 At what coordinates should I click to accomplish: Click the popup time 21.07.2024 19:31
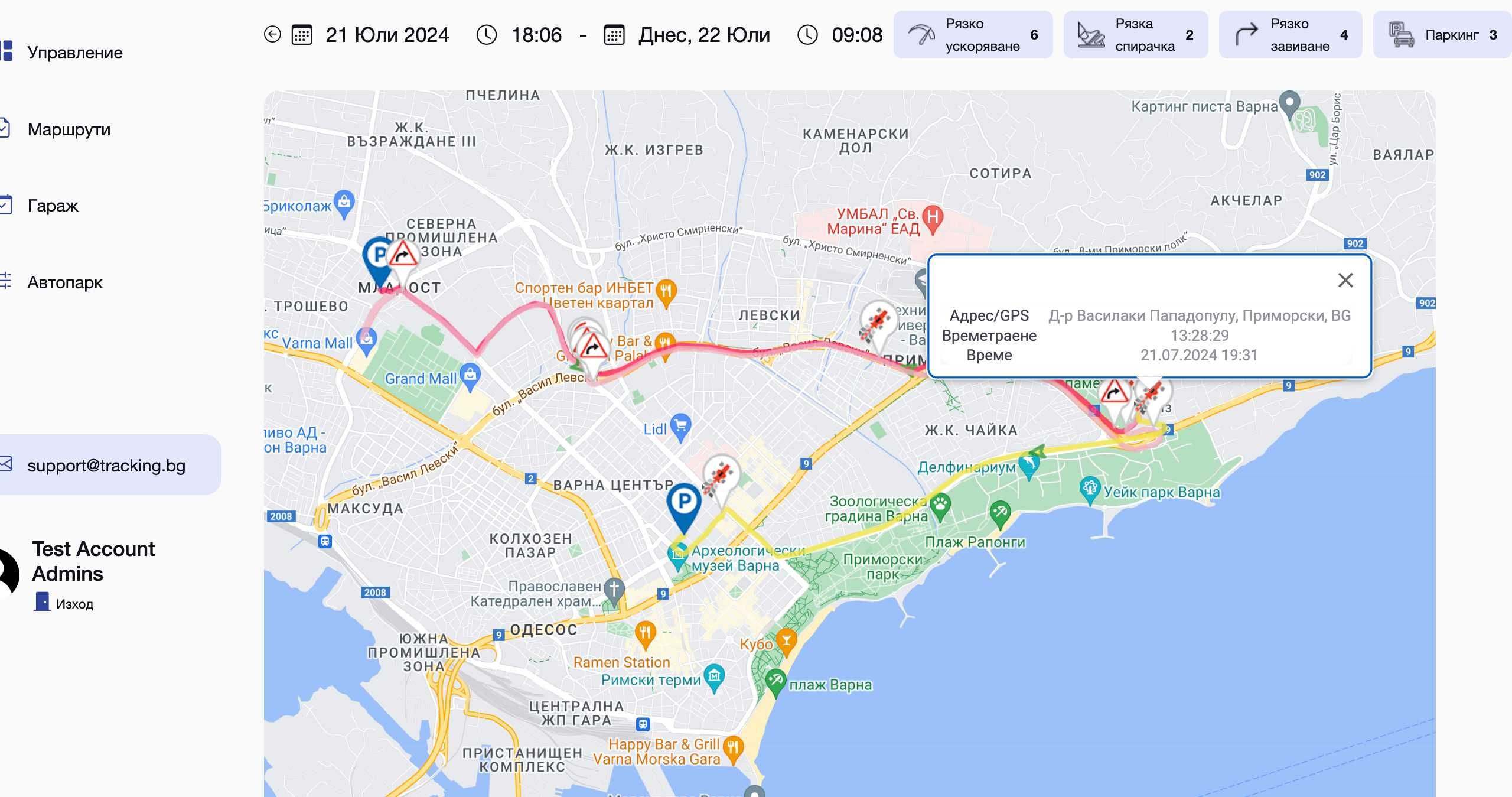coord(1199,355)
